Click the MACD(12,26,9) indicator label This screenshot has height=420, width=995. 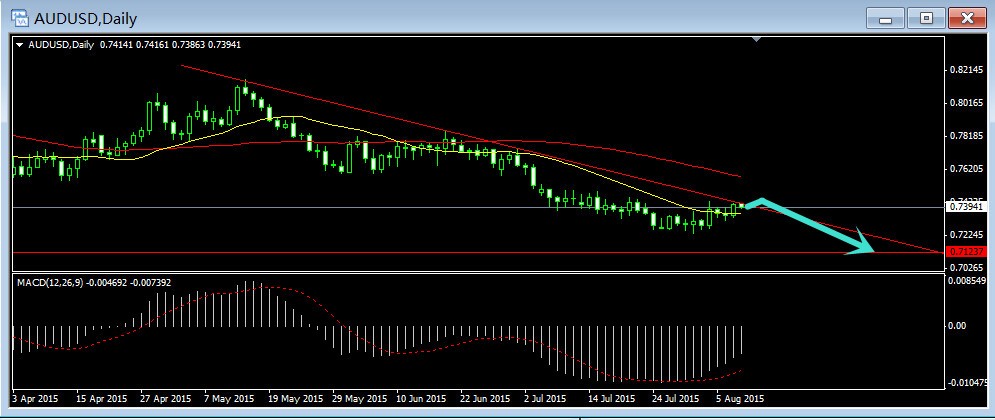[92, 282]
